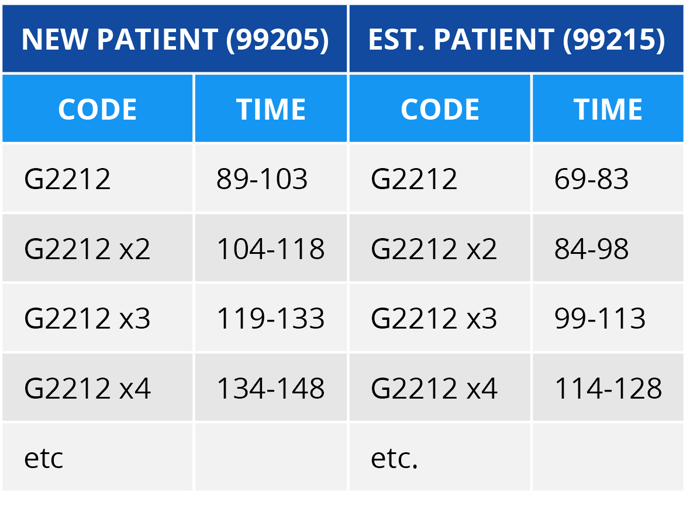Image resolution: width=690 pixels, height=506 pixels.
Task: Click G2212 x4 in the Est. Patient column
Action: tap(433, 388)
